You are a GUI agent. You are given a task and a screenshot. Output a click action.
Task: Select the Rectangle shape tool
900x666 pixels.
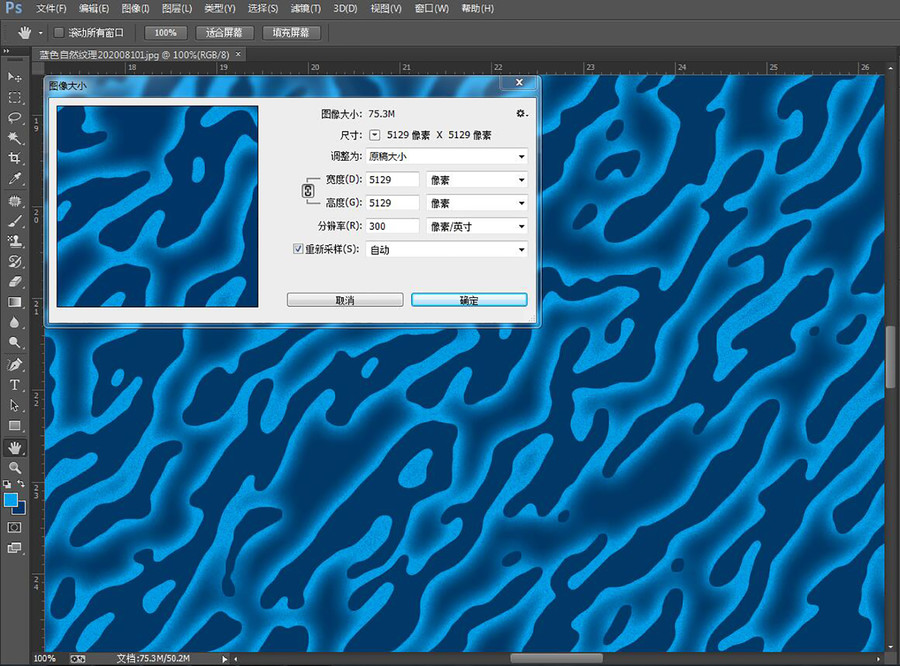[14, 425]
